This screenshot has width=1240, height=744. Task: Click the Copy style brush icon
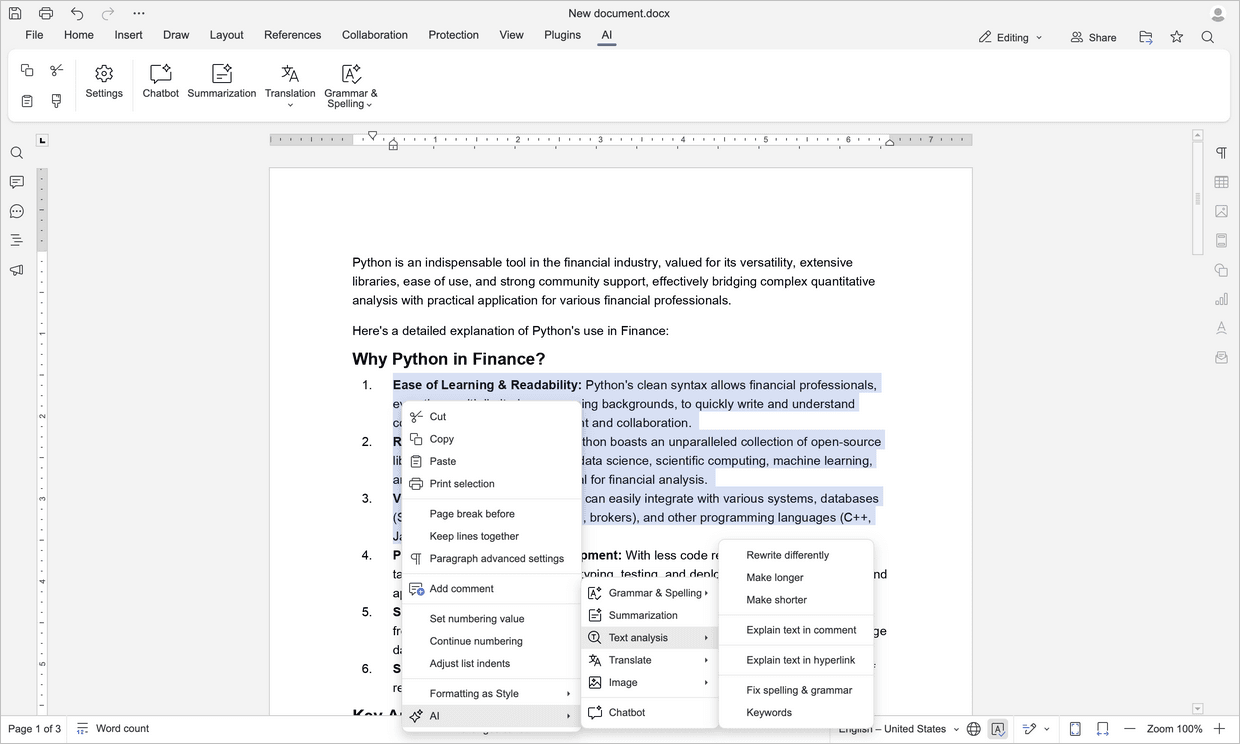click(57, 101)
